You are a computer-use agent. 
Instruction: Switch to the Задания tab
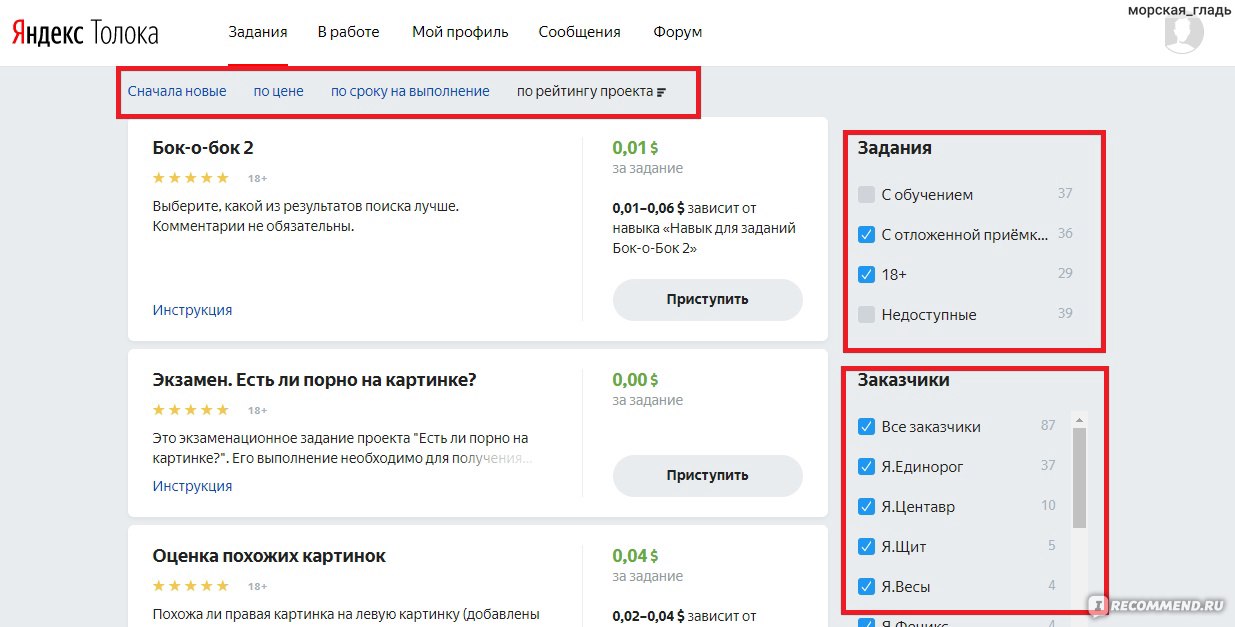click(x=258, y=32)
